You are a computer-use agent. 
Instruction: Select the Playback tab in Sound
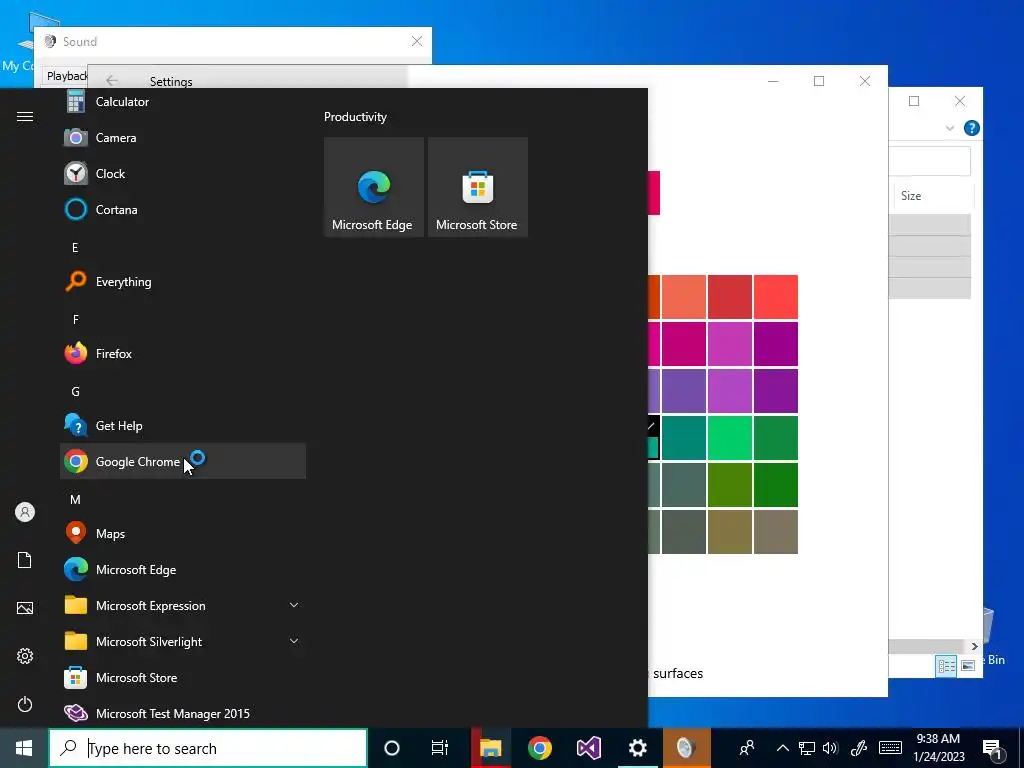point(66,76)
